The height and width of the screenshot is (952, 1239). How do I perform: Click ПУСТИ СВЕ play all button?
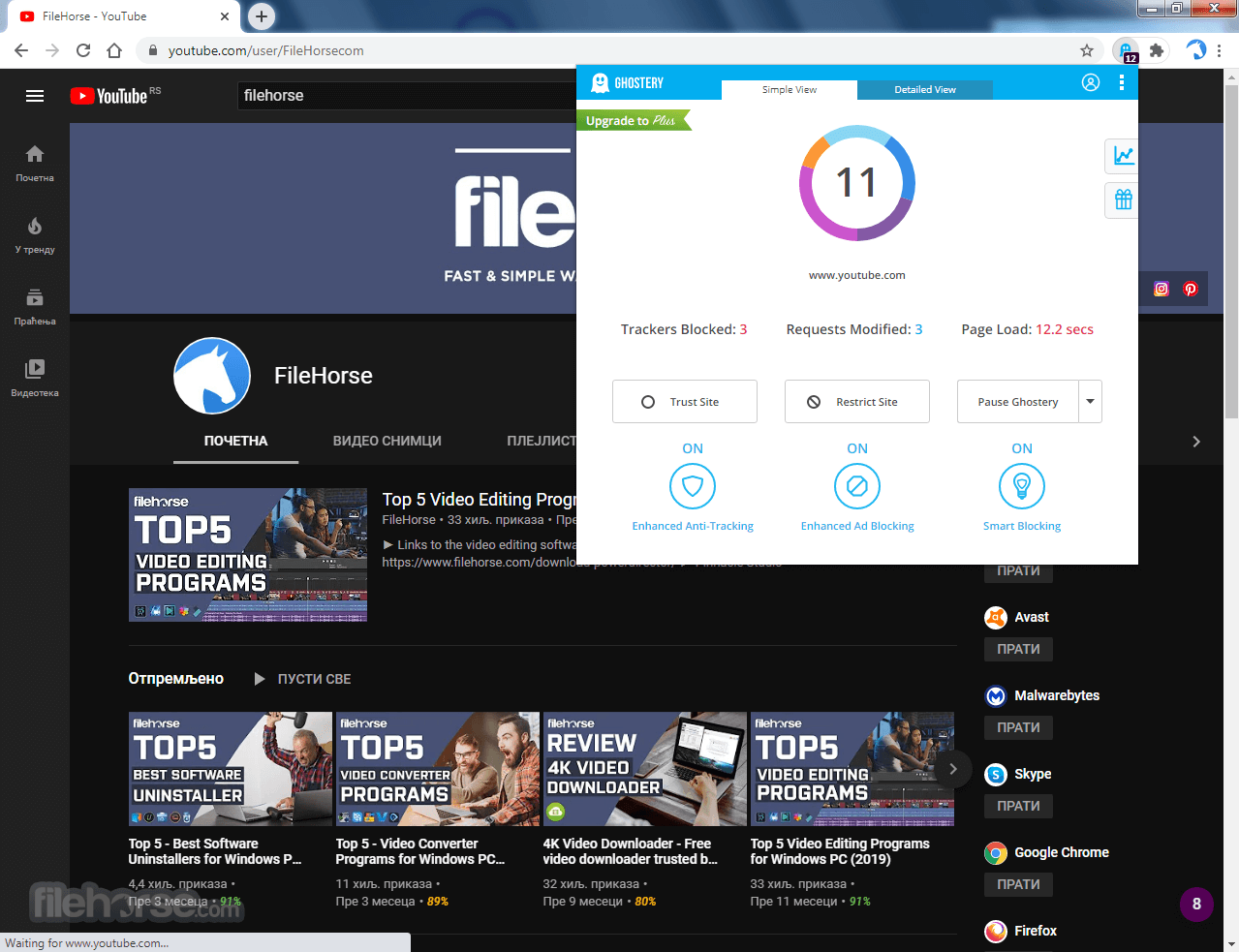[x=302, y=679]
